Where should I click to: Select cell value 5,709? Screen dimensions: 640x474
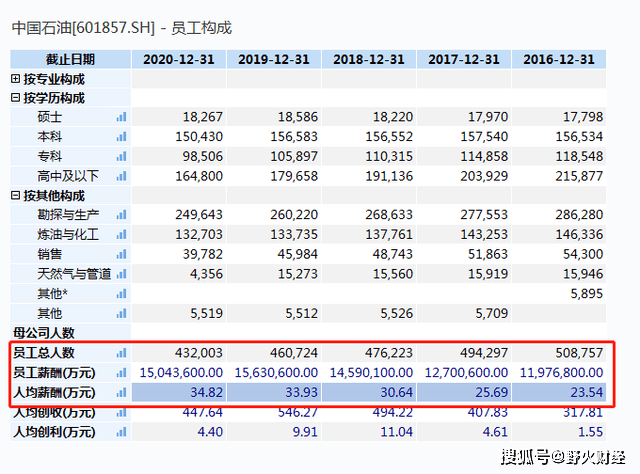pos(491,314)
